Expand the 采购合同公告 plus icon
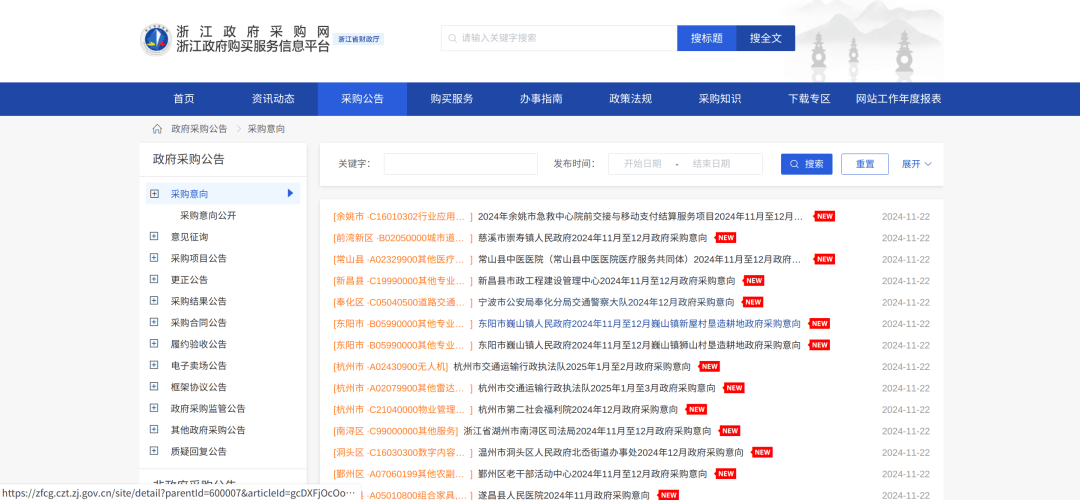The width and height of the screenshot is (1080, 500). tap(154, 322)
